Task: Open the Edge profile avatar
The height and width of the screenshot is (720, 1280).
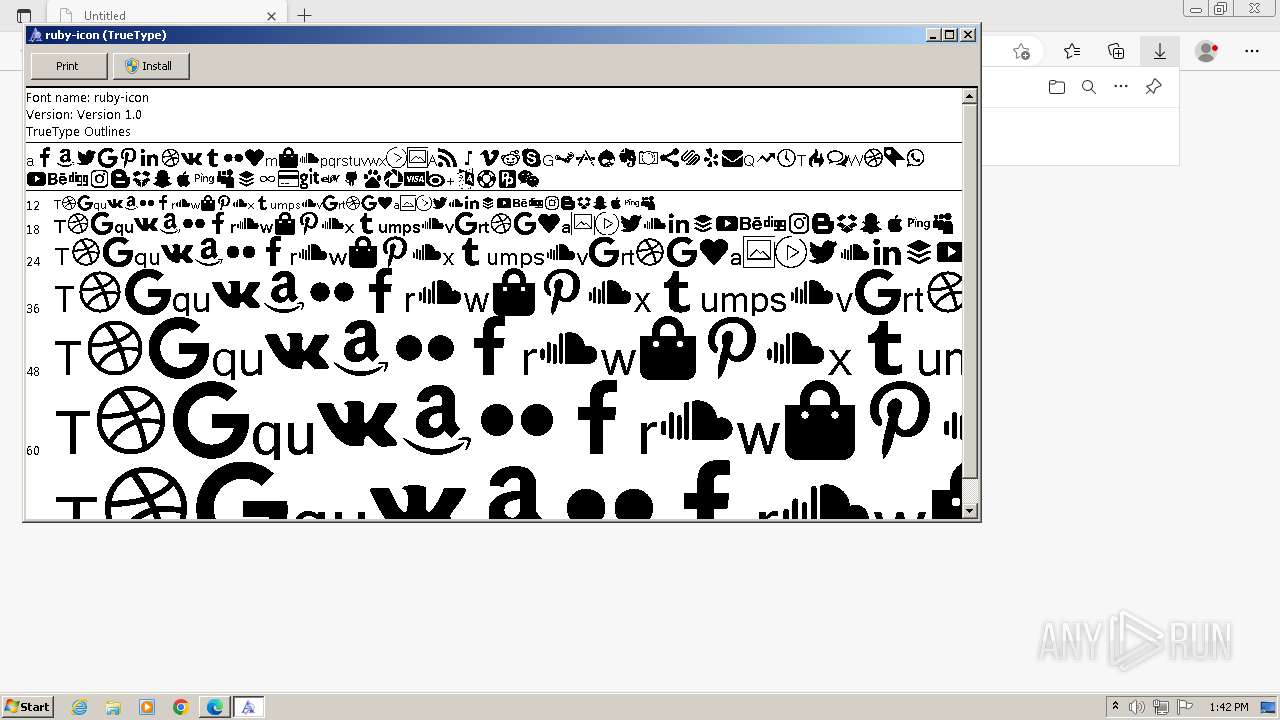Action: coord(1207,51)
